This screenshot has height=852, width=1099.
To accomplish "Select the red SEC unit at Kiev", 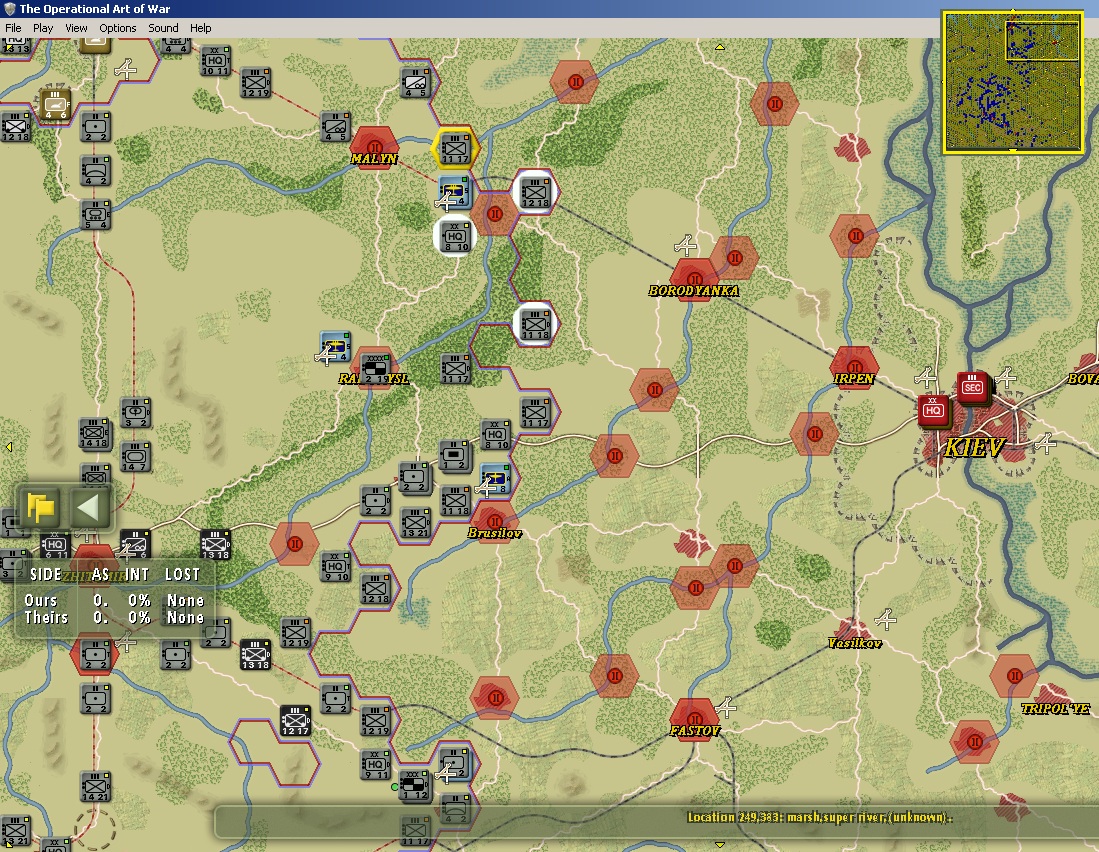I will click(x=972, y=387).
